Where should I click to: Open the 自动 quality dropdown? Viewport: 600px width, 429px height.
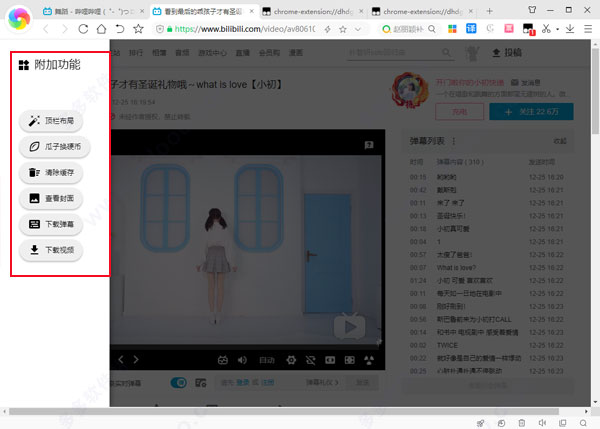[268, 359]
